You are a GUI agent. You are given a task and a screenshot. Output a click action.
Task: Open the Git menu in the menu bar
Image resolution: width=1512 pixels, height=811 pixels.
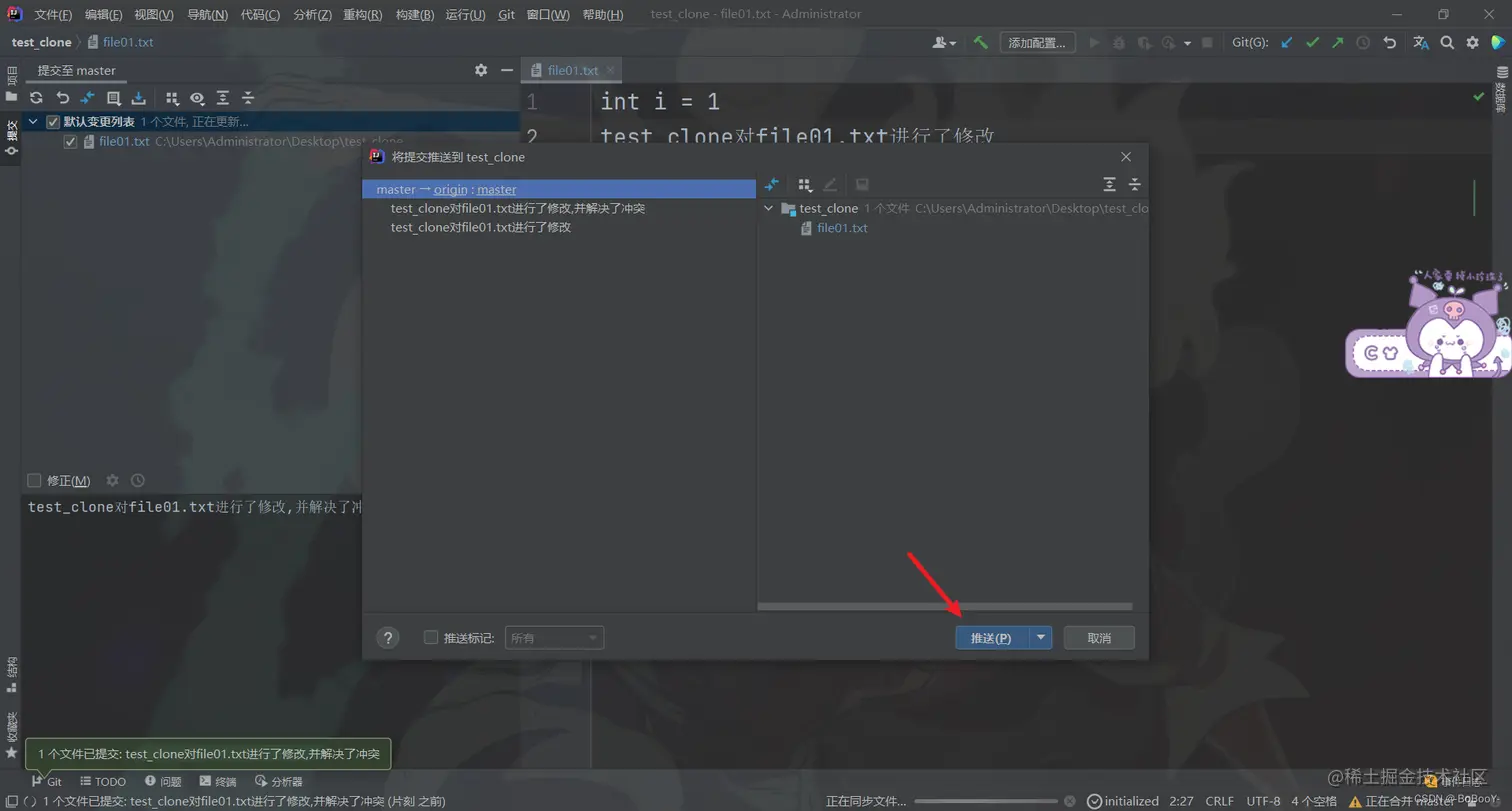click(506, 15)
